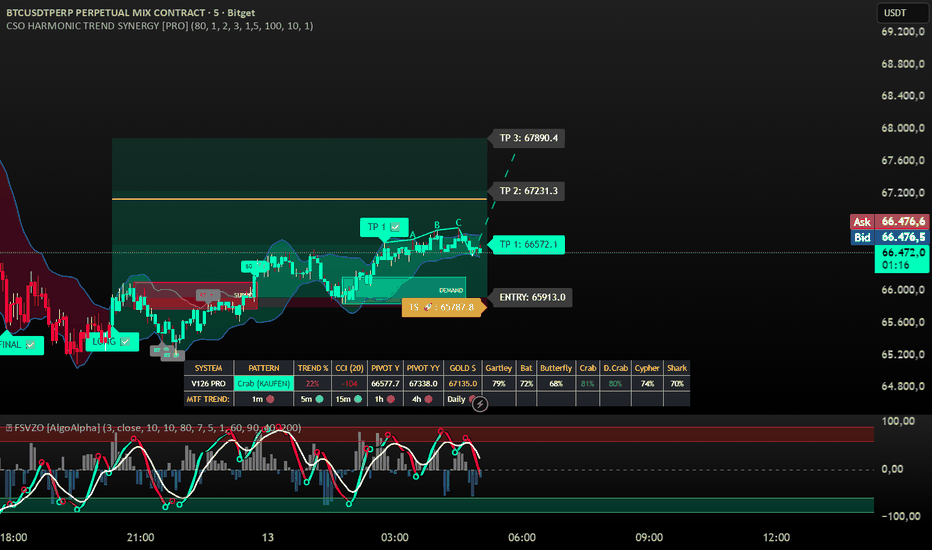Click the ENTRY: 65913.0 label
The width and height of the screenshot is (932, 550).
click(532, 297)
